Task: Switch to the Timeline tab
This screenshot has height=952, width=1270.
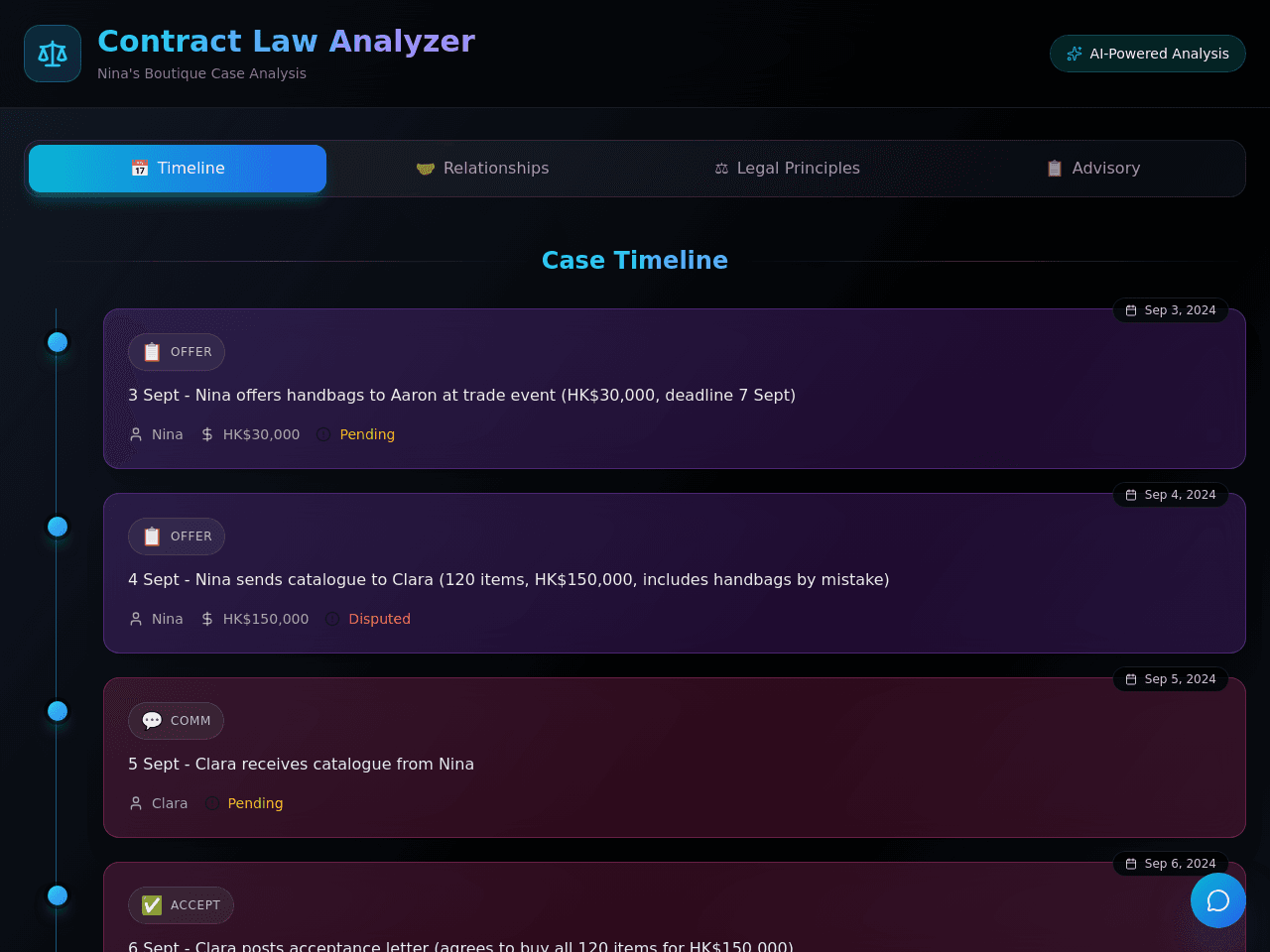Action: coord(178,169)
